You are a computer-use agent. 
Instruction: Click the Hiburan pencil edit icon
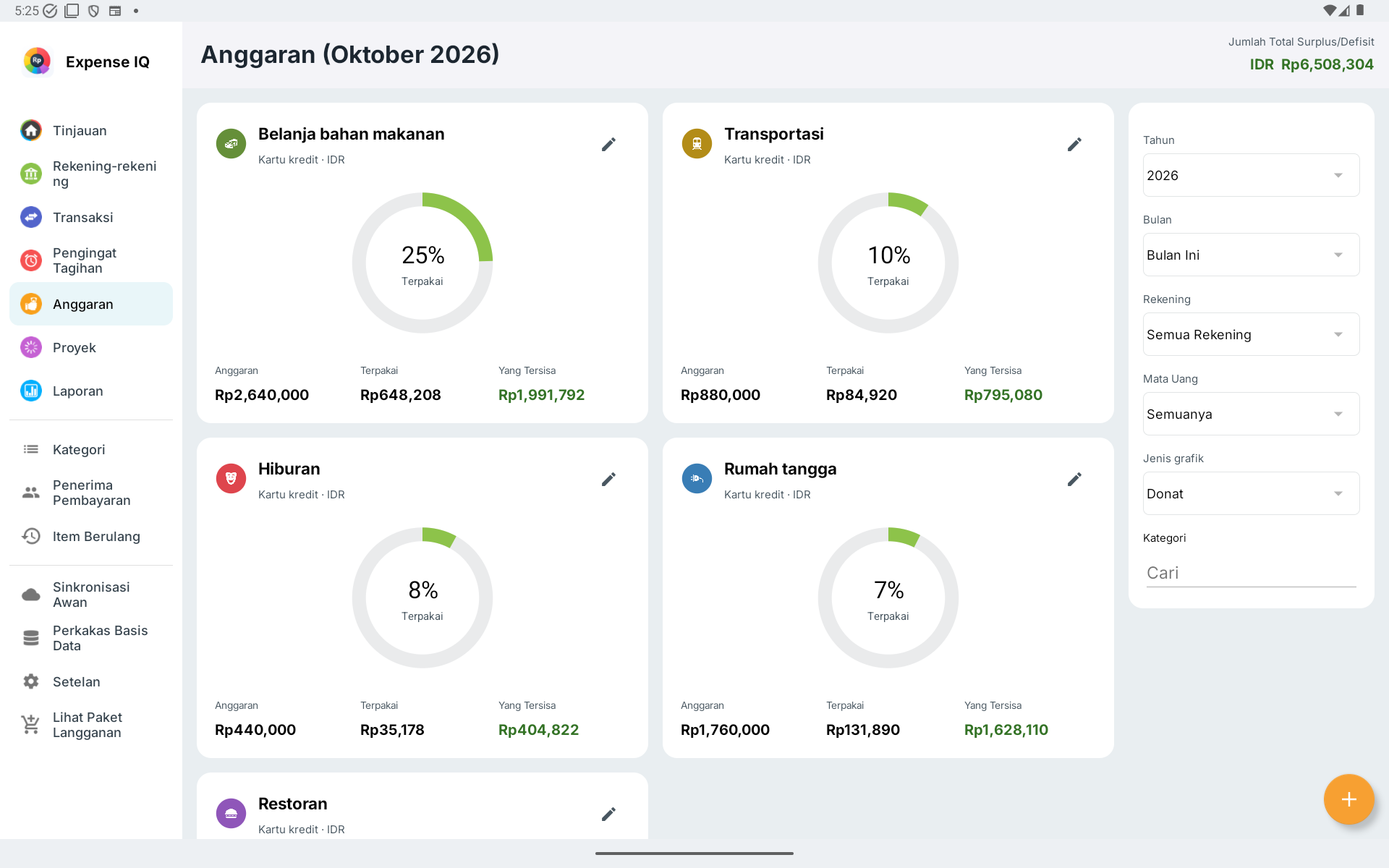(x=608, y=480)
